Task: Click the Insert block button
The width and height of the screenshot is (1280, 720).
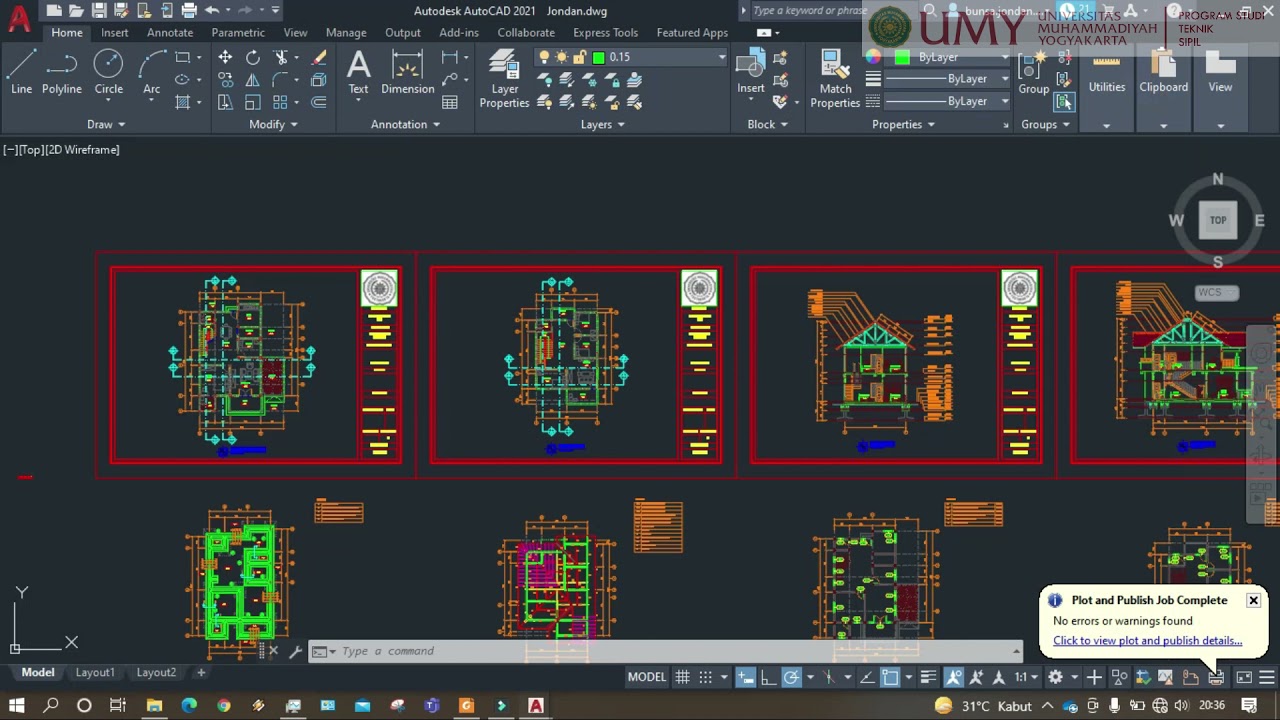Action: (x=751, y=73)
